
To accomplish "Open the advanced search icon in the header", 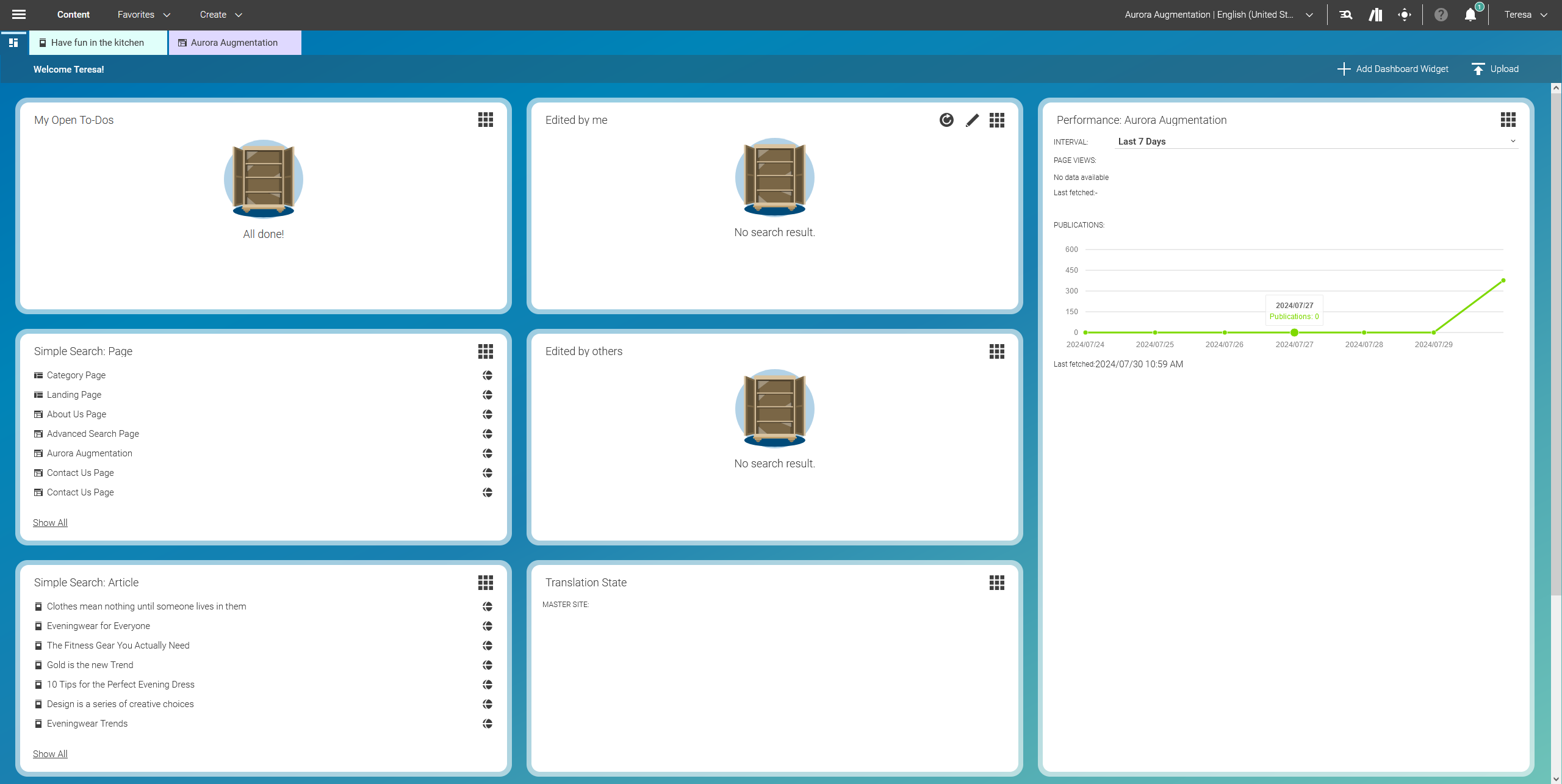I will point(1345,14).
